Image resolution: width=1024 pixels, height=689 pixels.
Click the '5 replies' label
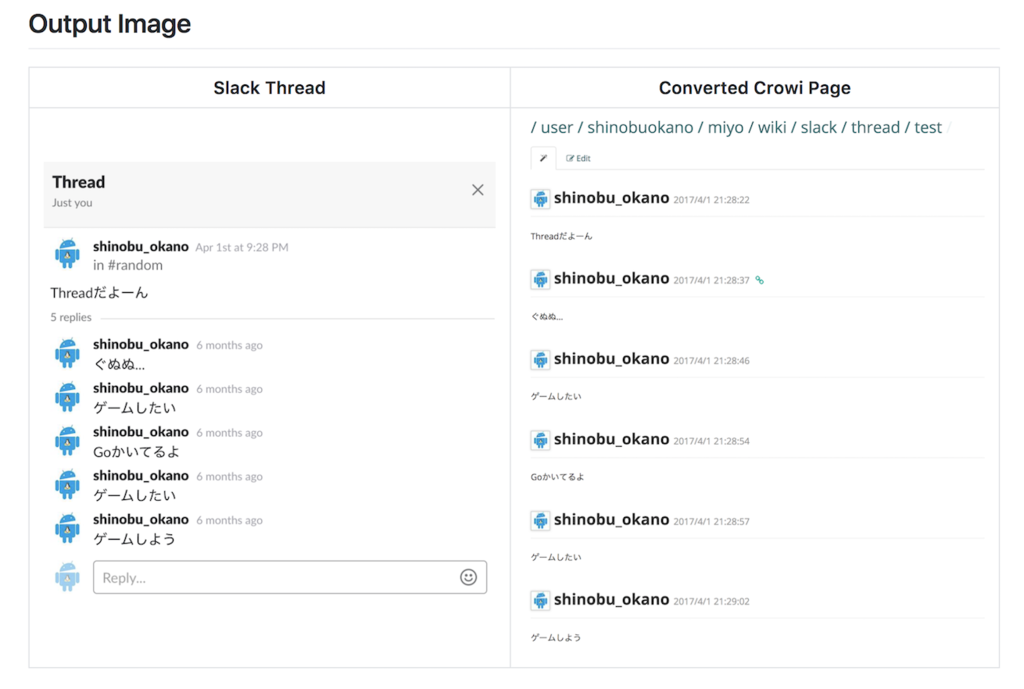click(71, 317)
